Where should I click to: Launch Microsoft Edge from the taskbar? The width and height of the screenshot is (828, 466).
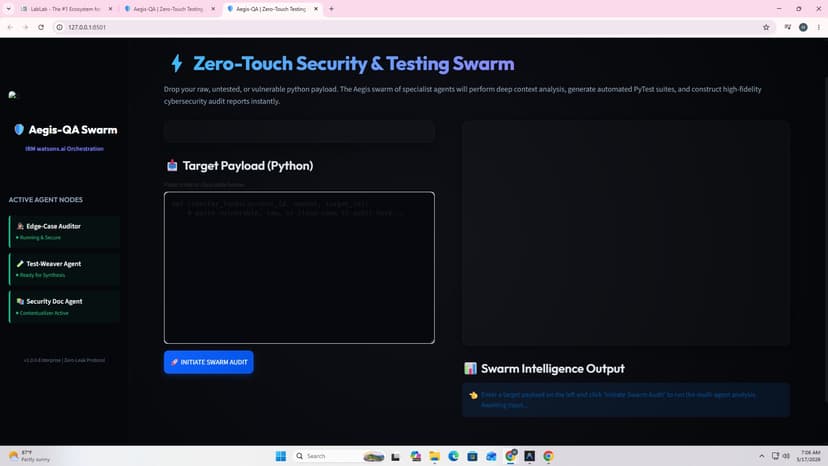tap(453, 456)
